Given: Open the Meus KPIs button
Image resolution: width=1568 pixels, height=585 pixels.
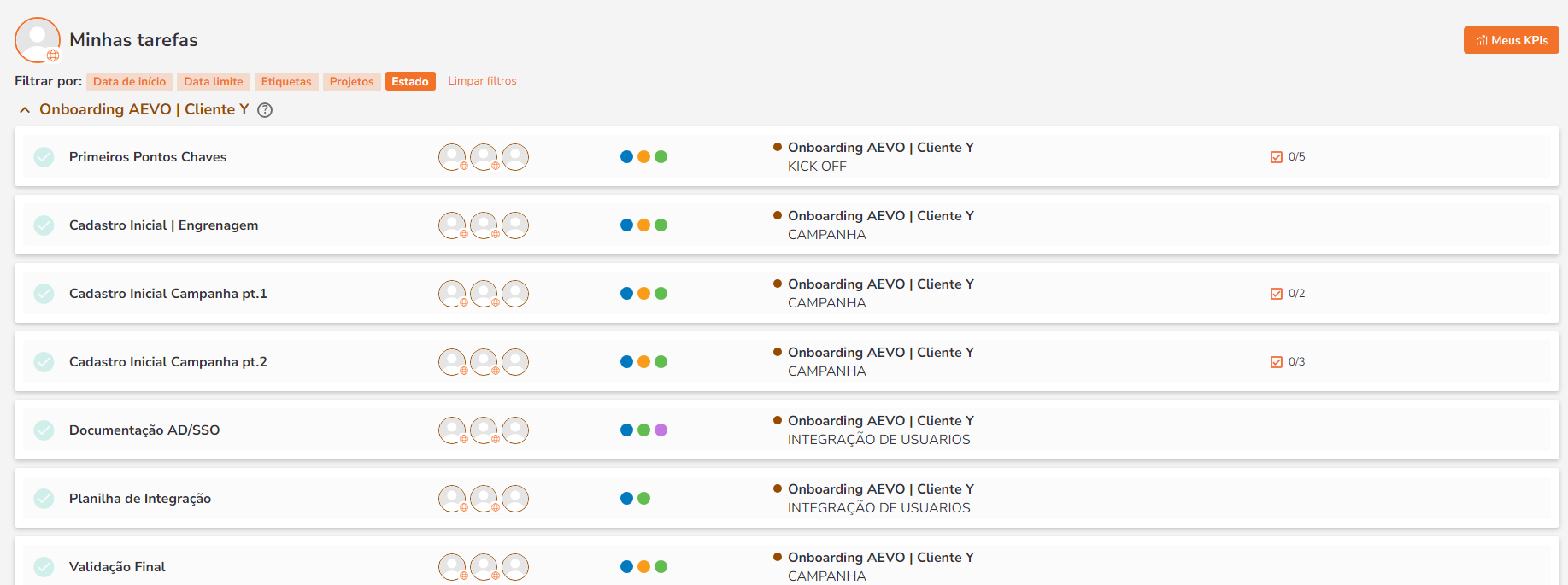Looking at the screenshot, I should 1511,40.
